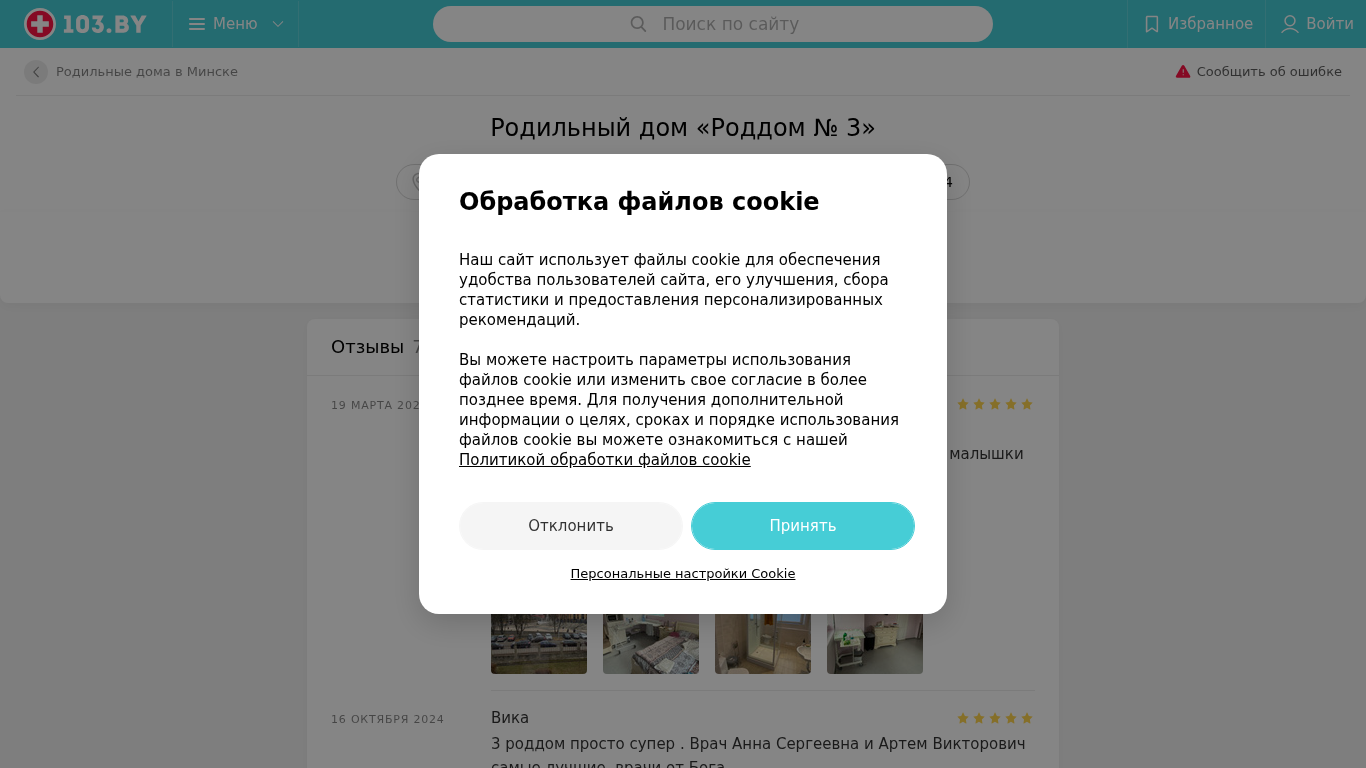Expand the Меню dropdown chevron
The height and width of the screenshot is (768, 1366).
pyautogui.click(x=278, y=24)
